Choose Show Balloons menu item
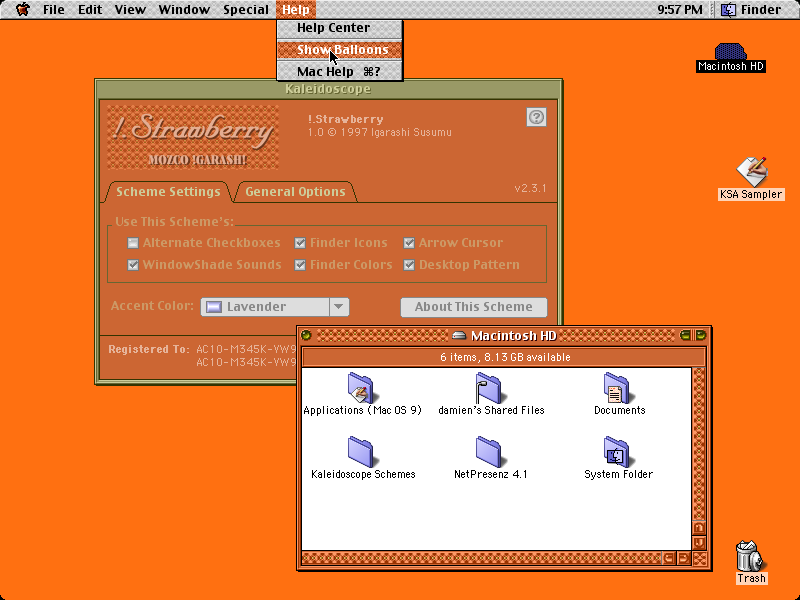This screenshot has height=600, width=800. click(x=340, y=50)
